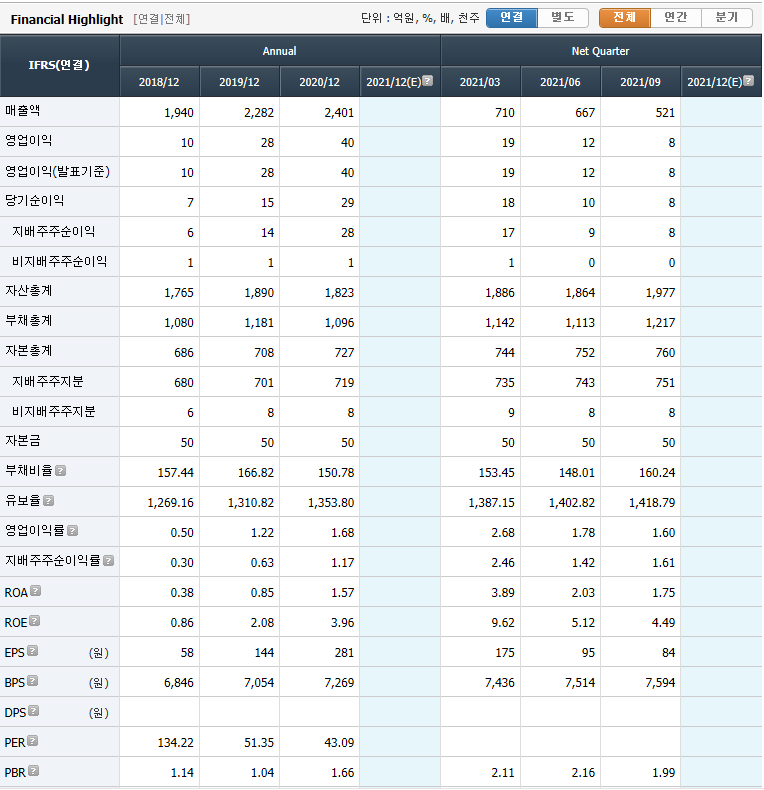Viewport: 764px width, 790px height.
Task: Select the 매출액 row label
Action: pos(22,110)
